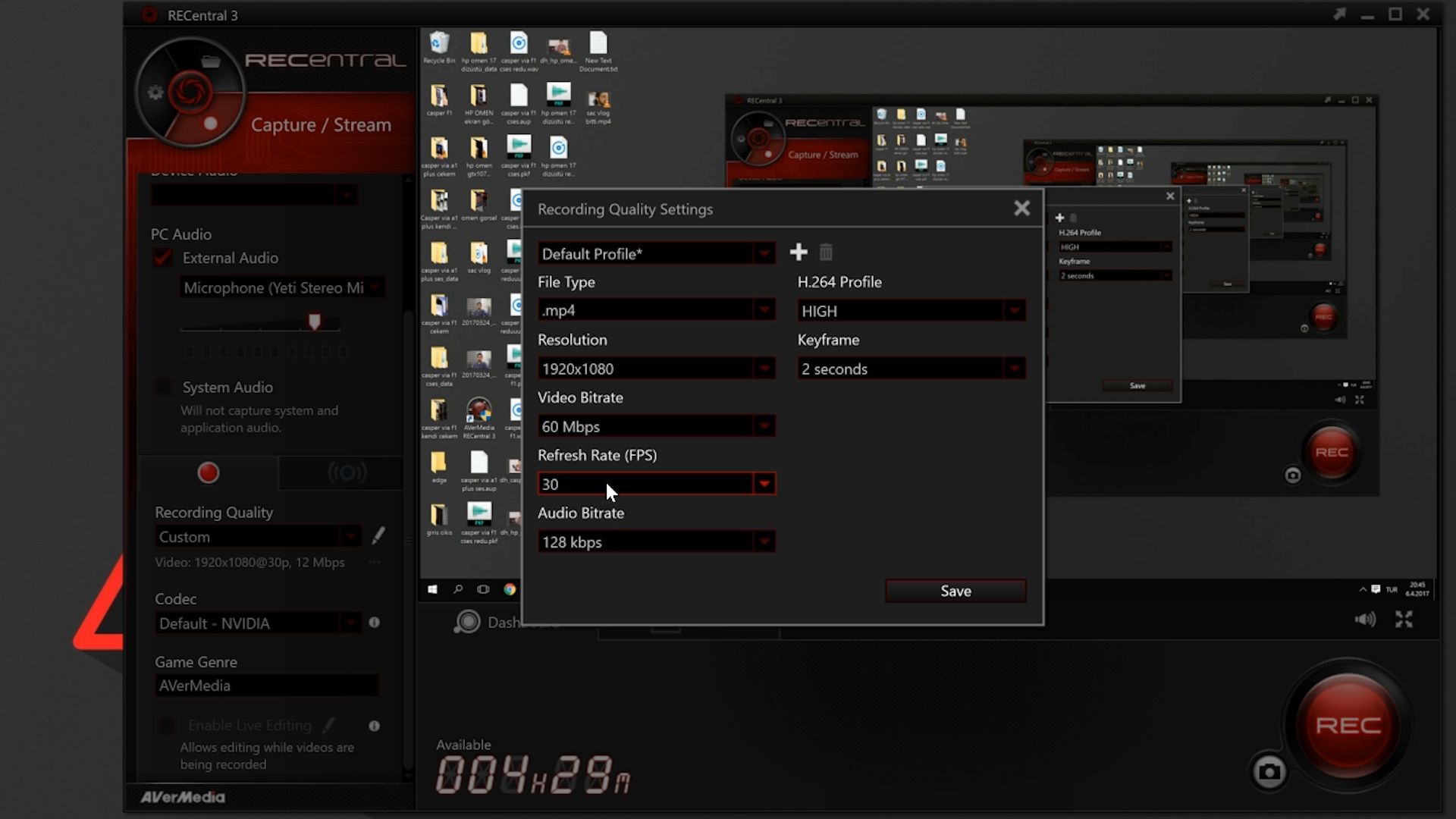The height and width of the screenshot is (819, 1456).
Task: Click the previewed Windows Start button
Action: [x=432, y=589]
